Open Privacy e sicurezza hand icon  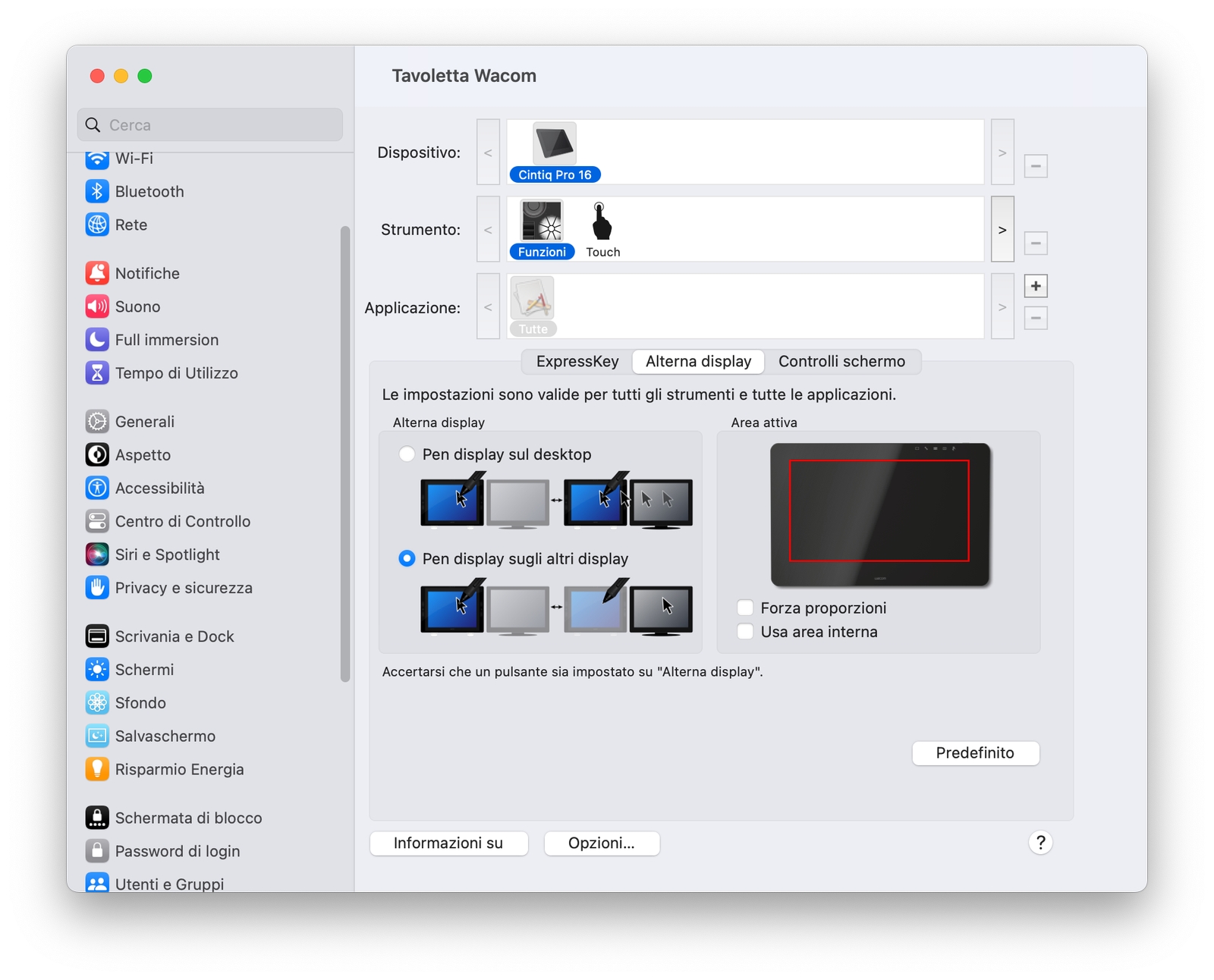pos(97,588)
